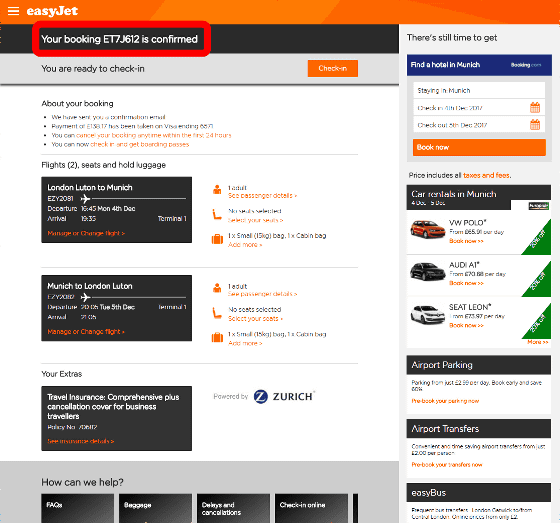Click passenger icon for London Luton to Munich
Image resolution: width=560 pixels, height=523 pixels.
coord(217,190)
